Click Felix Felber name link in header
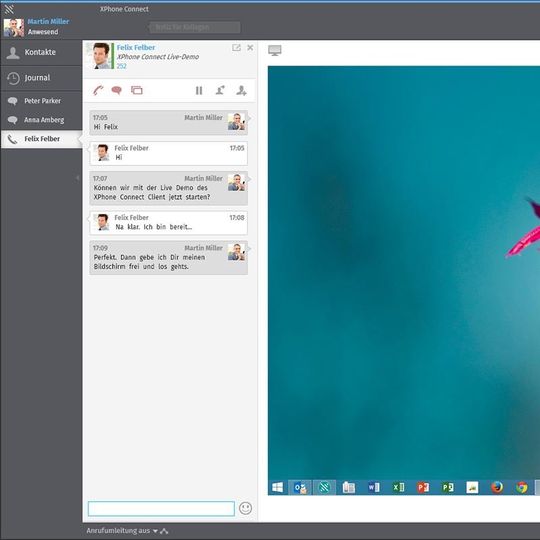540x540 pixels. click(x=136, y=48)
